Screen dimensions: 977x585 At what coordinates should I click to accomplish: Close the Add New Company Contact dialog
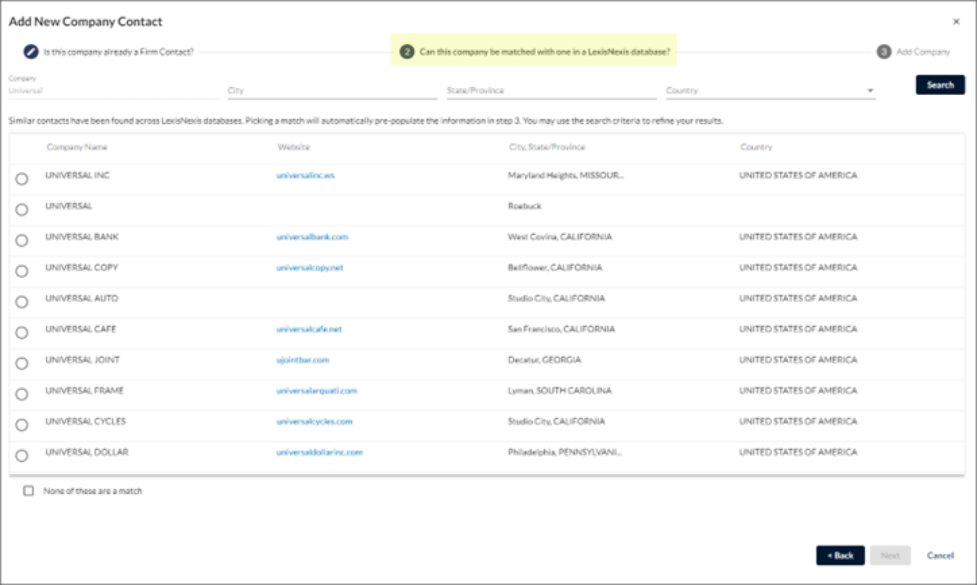956,22
